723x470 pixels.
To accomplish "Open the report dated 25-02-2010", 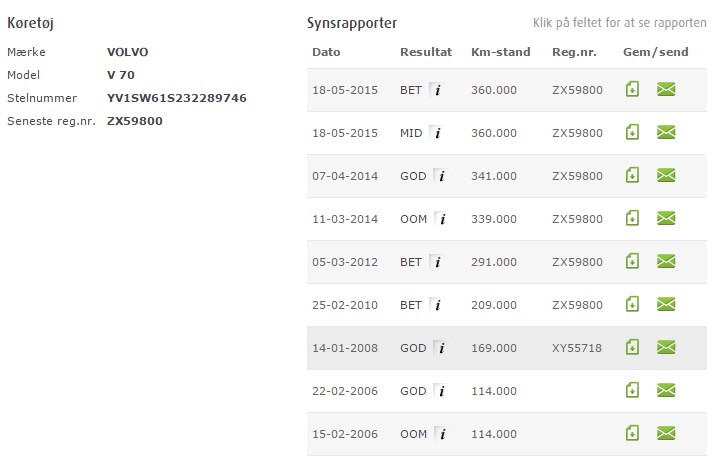I will coord(345,305).
